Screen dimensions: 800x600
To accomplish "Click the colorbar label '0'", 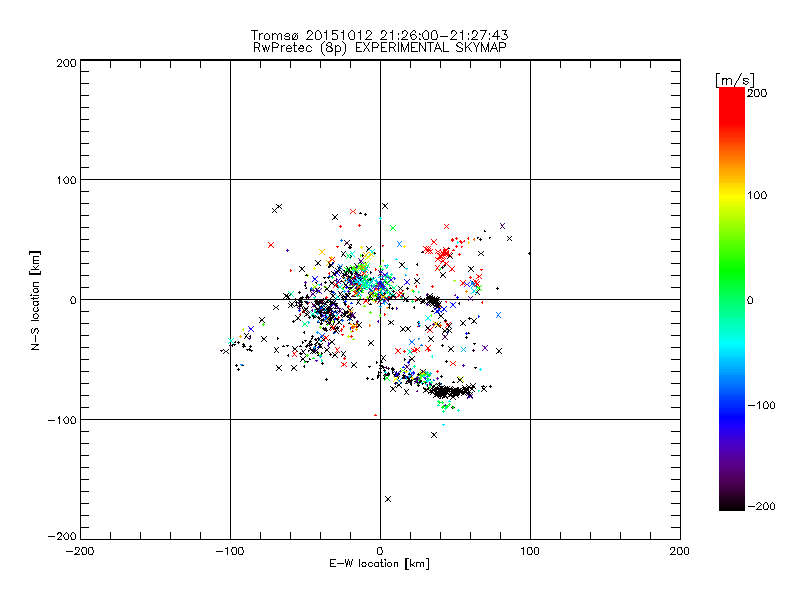I will (750, 300).
